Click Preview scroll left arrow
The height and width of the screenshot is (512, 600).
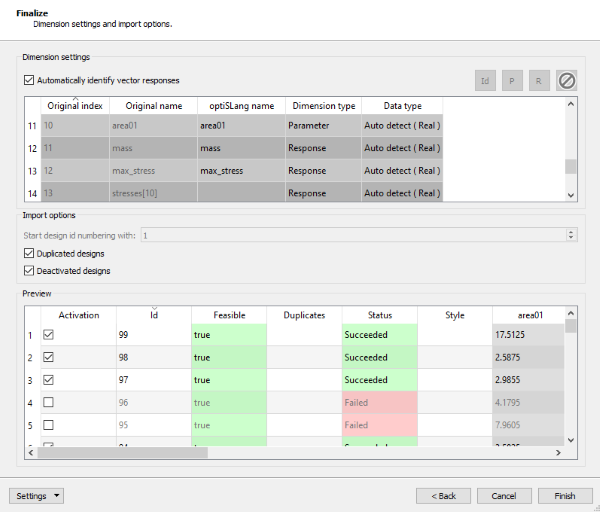31,453
